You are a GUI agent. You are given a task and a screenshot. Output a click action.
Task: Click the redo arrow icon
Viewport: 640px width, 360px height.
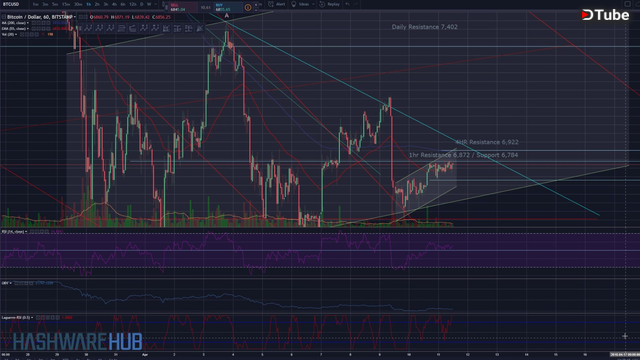click(x=356, y=4)
